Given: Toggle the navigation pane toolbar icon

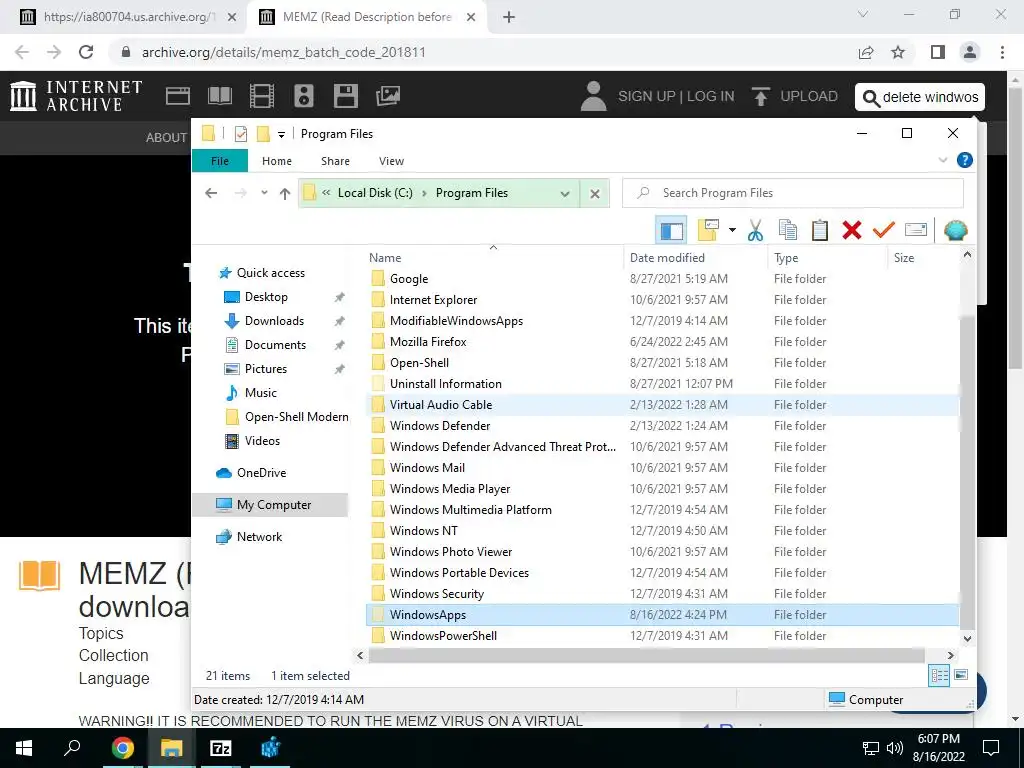Looking at the screenshot, I should [x=671, y=231].
